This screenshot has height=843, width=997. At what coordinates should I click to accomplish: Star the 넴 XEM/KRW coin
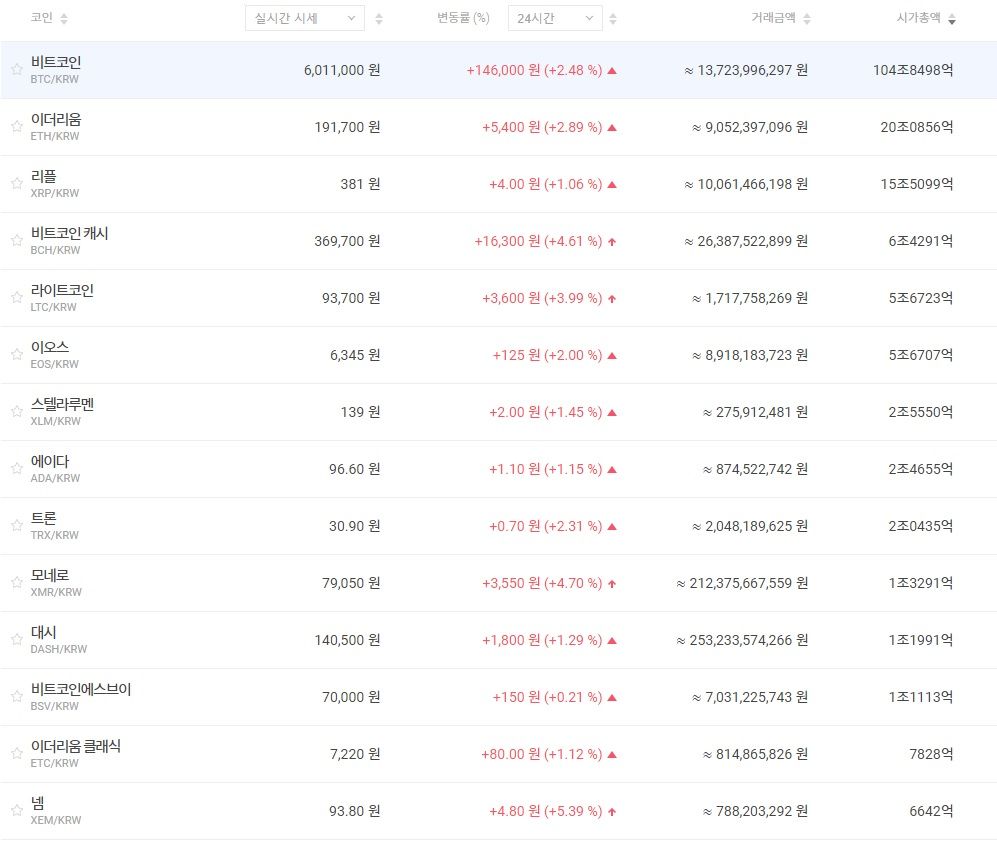(x=17, y=811)
